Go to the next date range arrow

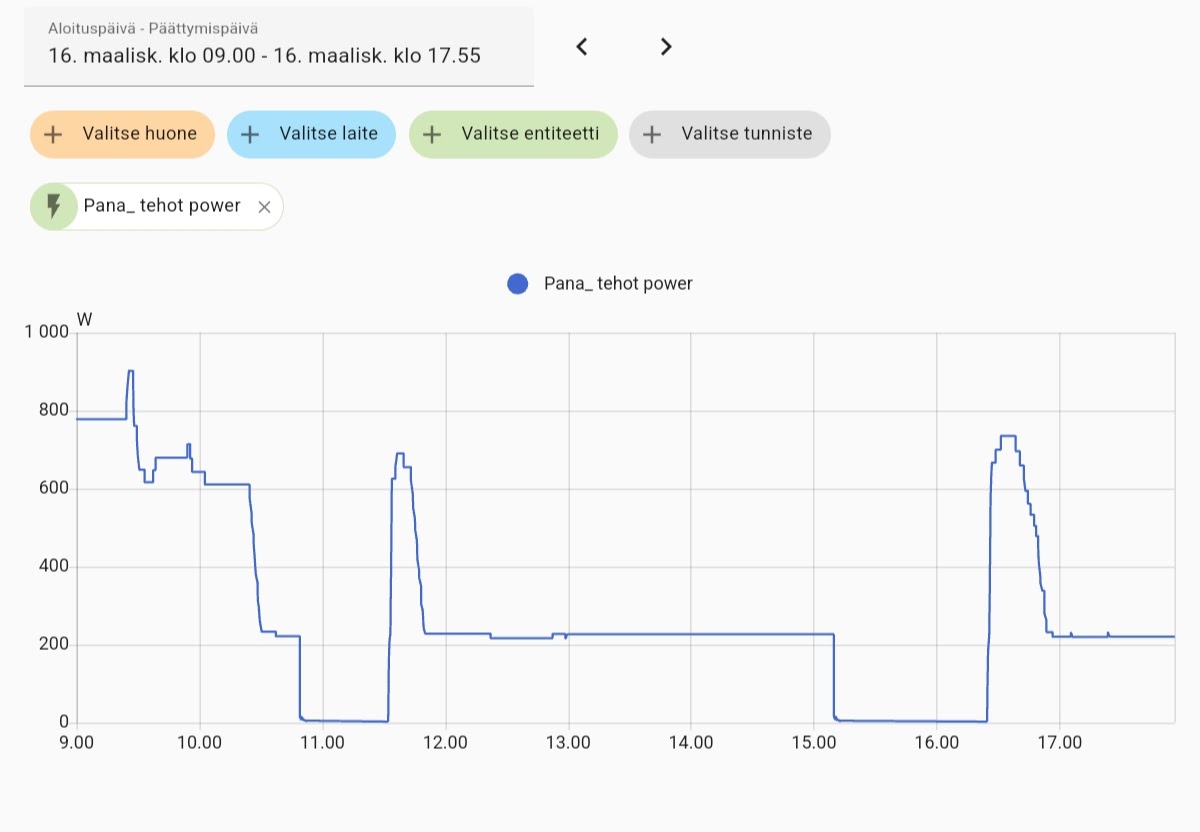tap(666, 47)
